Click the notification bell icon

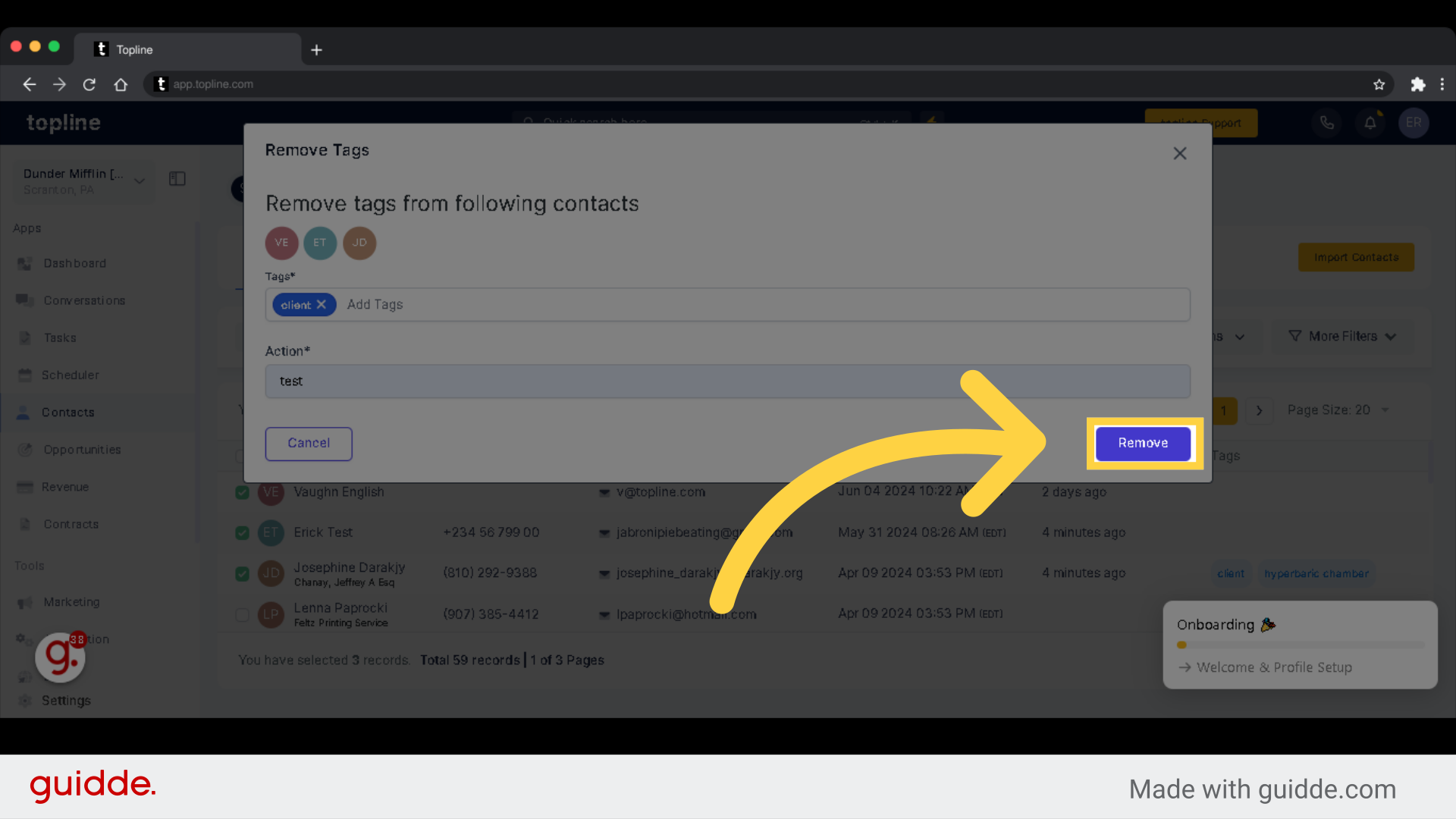pos(1370,122)
